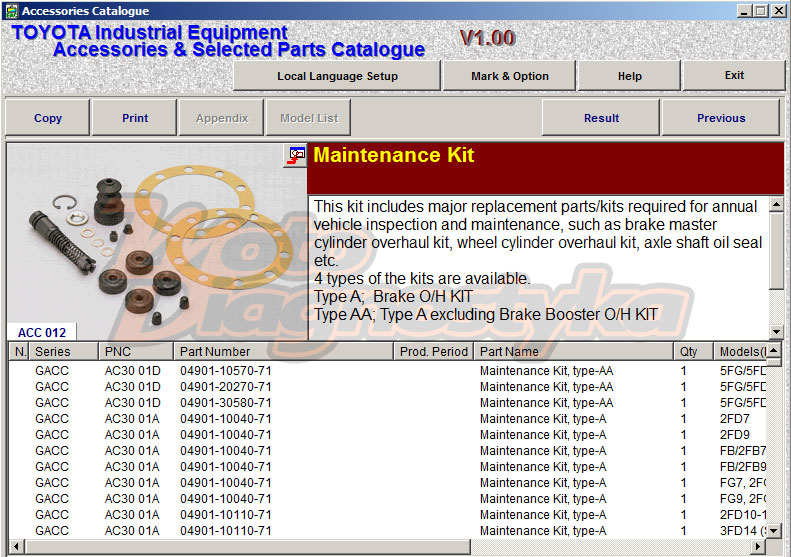791x557 pixels.
Task: Click the Maintenance Kit heading
Action: (393, 155)
